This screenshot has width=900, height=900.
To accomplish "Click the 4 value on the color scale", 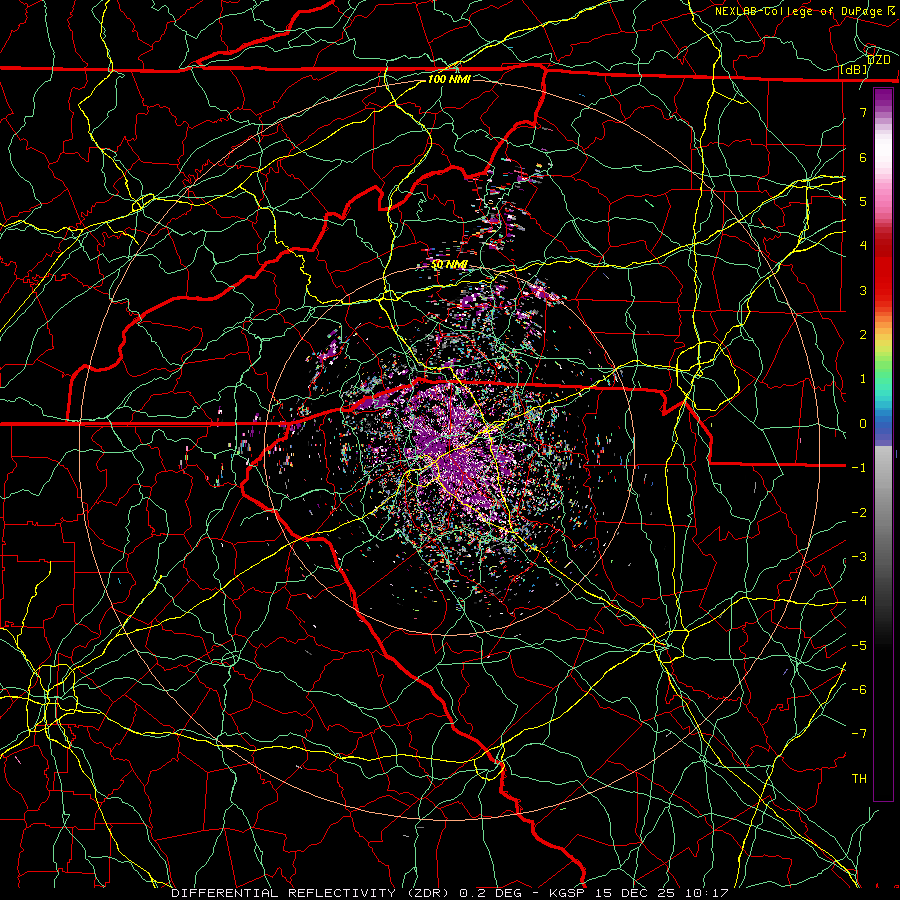I will point(863,246).
